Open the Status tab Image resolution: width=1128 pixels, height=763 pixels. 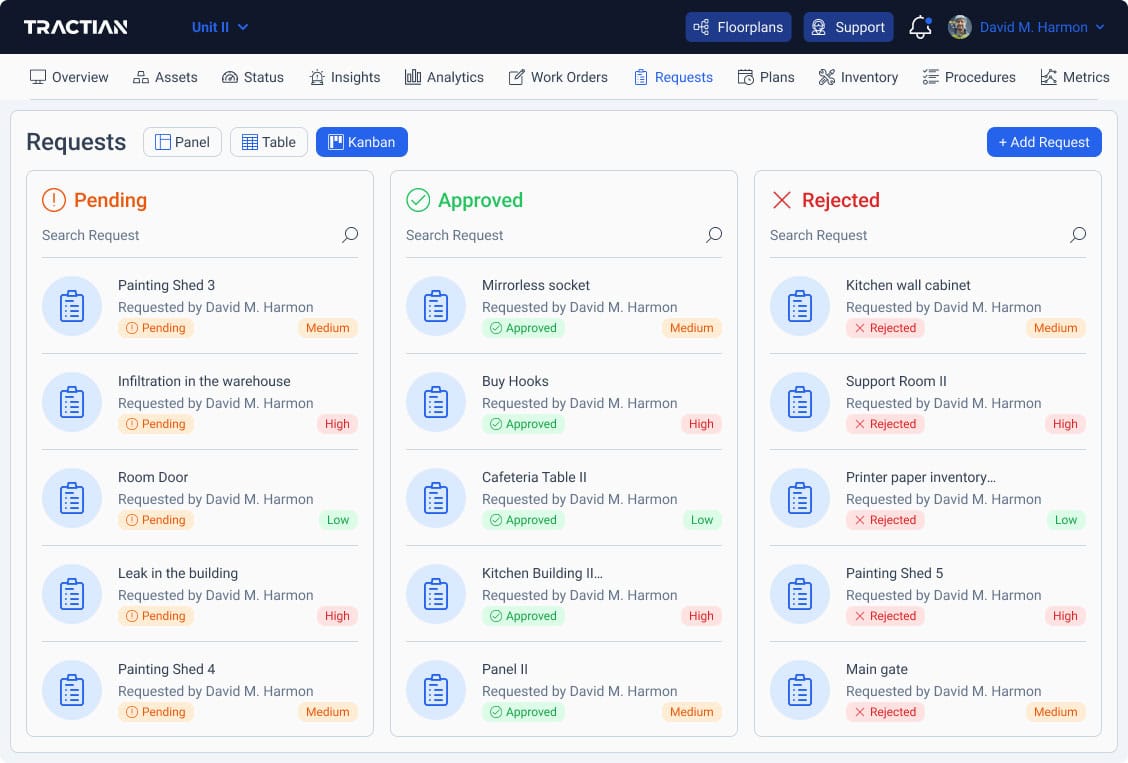253,77
